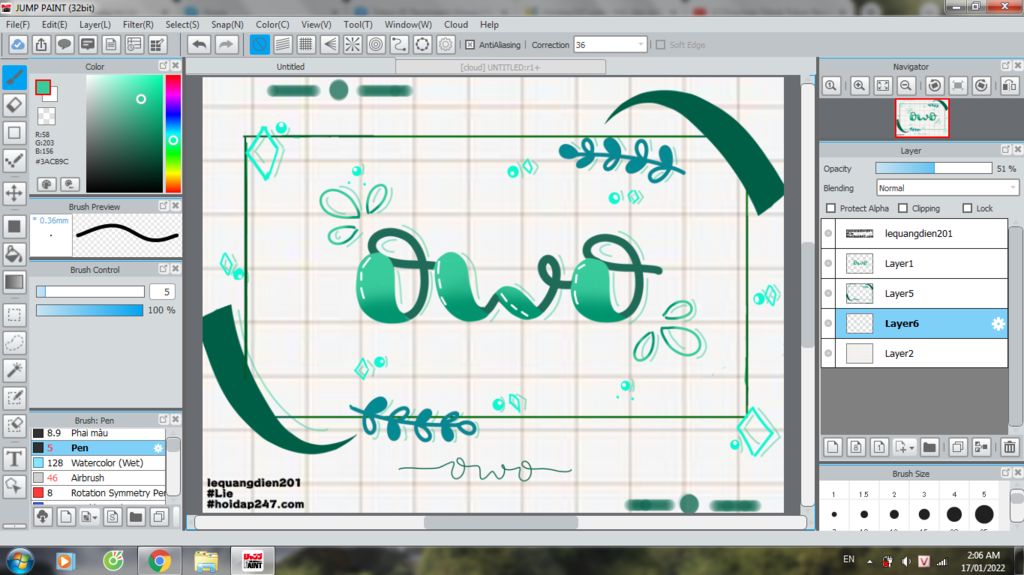
Task: Open the language indicator tray arrow
Action: [869, 561]
